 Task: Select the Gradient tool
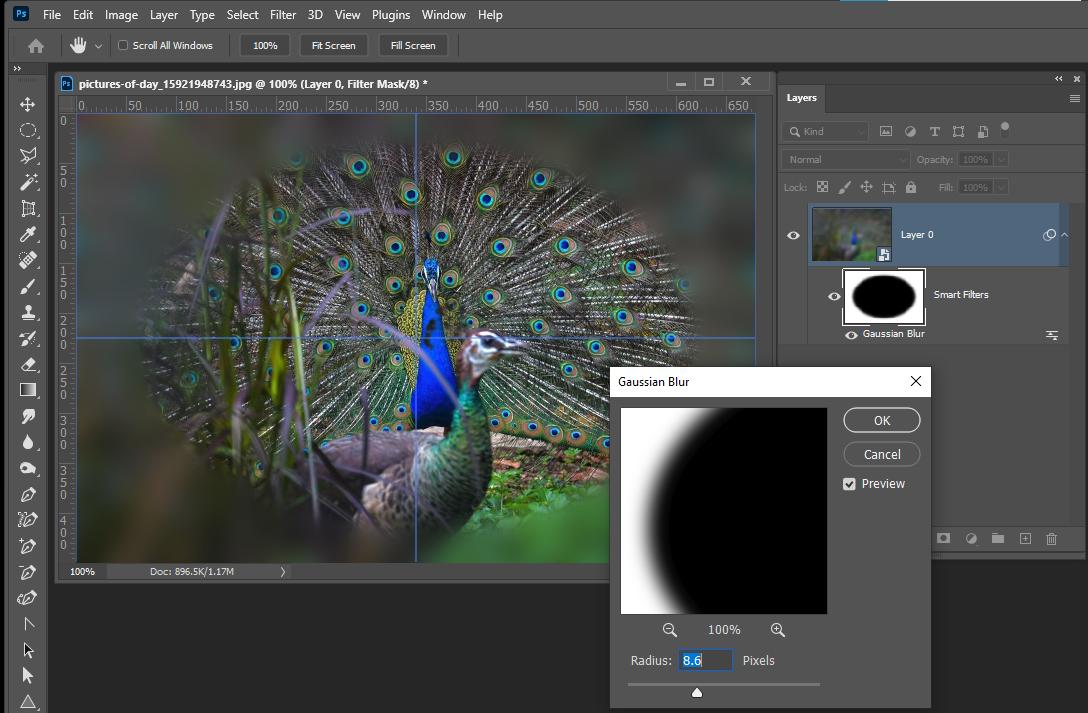pyautogui.click(x=28, y=390)
